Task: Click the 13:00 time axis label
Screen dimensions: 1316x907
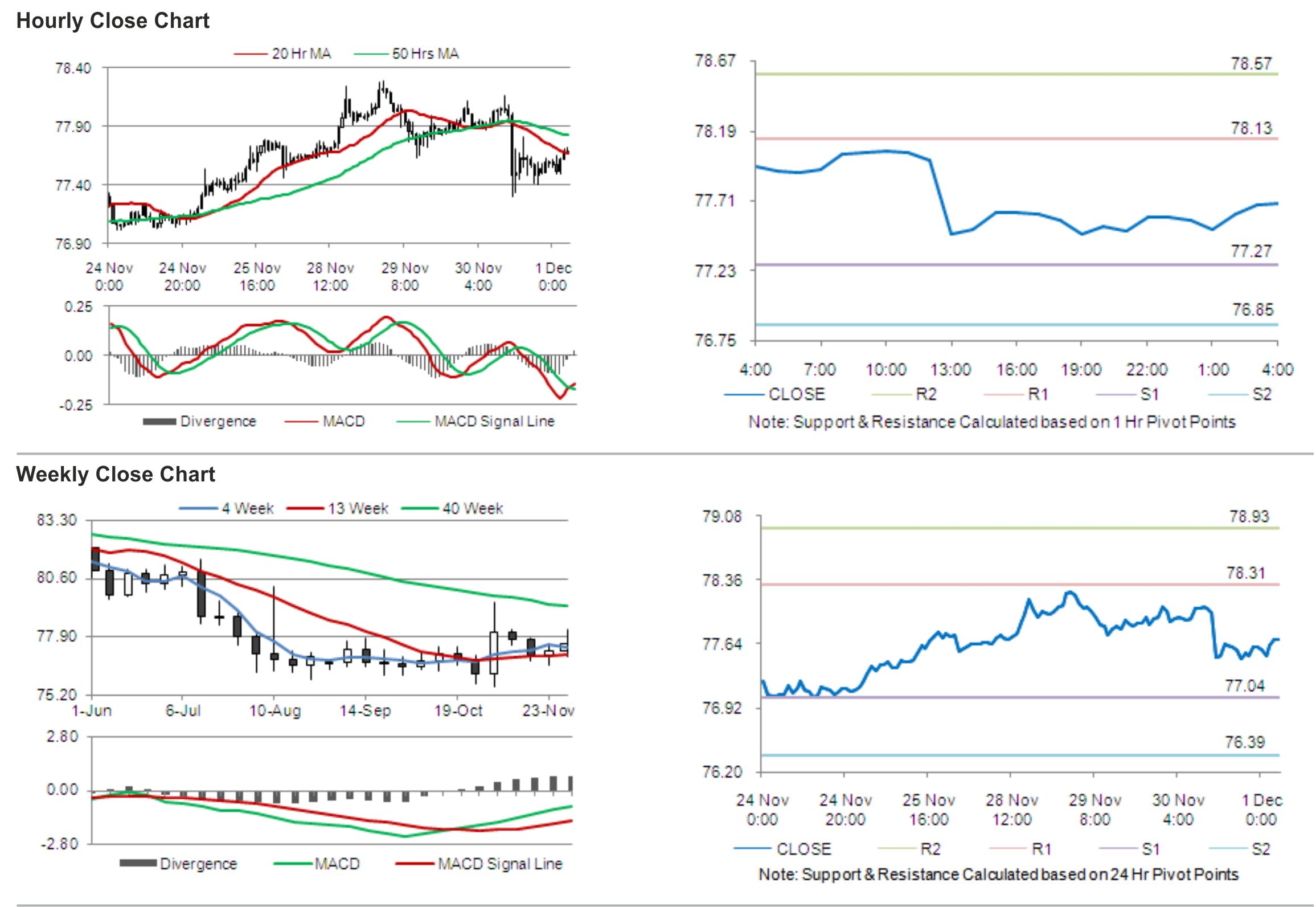Action: [x=950, y=370]
